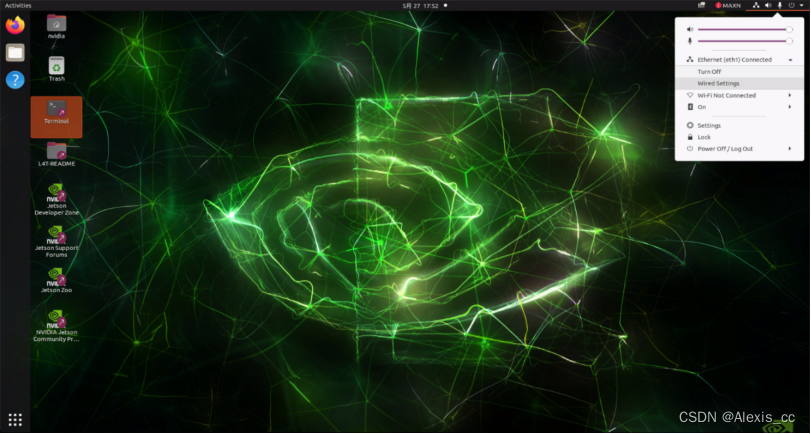
Task: Expand the Bluetooth On submenu
Action: pyautogui.click(x=739, y=107)
